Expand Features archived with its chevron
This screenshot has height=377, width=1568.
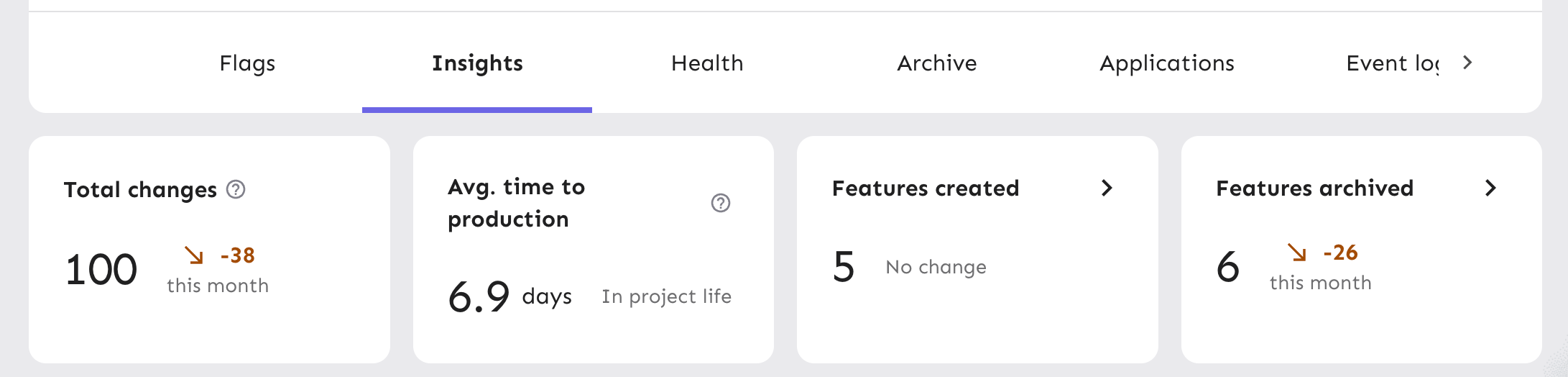click(x=1490, y=188)
